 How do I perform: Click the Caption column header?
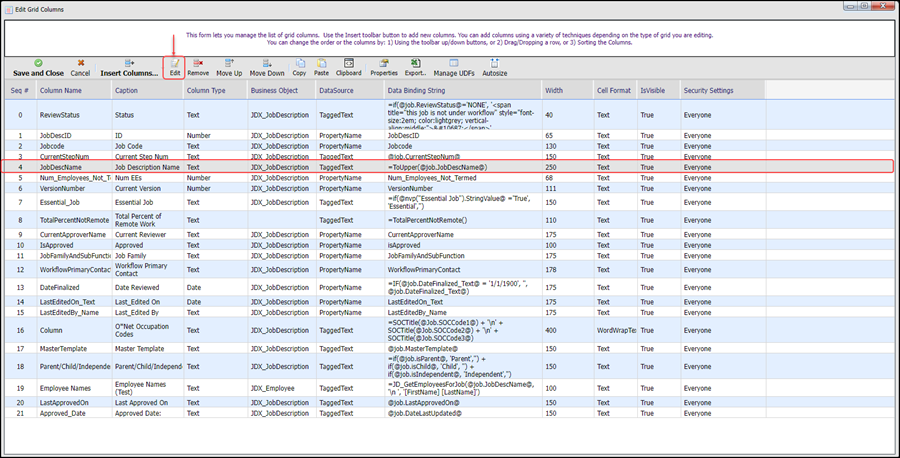click(x=148, y=90)
